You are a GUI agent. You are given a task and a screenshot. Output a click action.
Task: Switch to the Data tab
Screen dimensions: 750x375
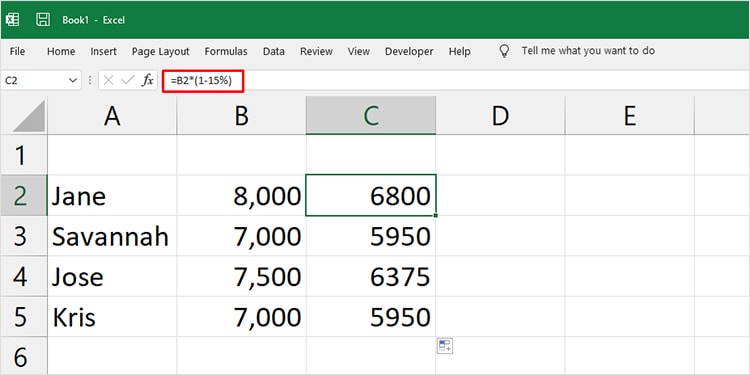click(x=274, y=51)
